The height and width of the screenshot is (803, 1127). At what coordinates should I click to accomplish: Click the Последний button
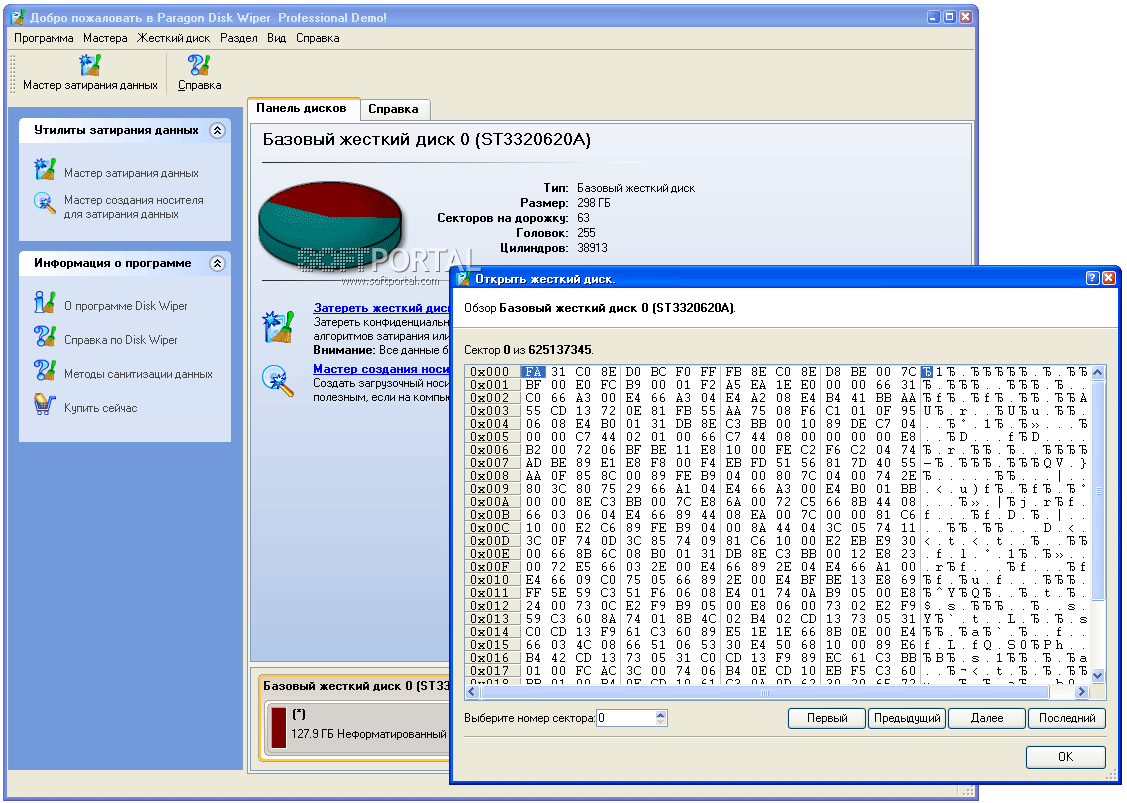click(x=1067, y=718)
